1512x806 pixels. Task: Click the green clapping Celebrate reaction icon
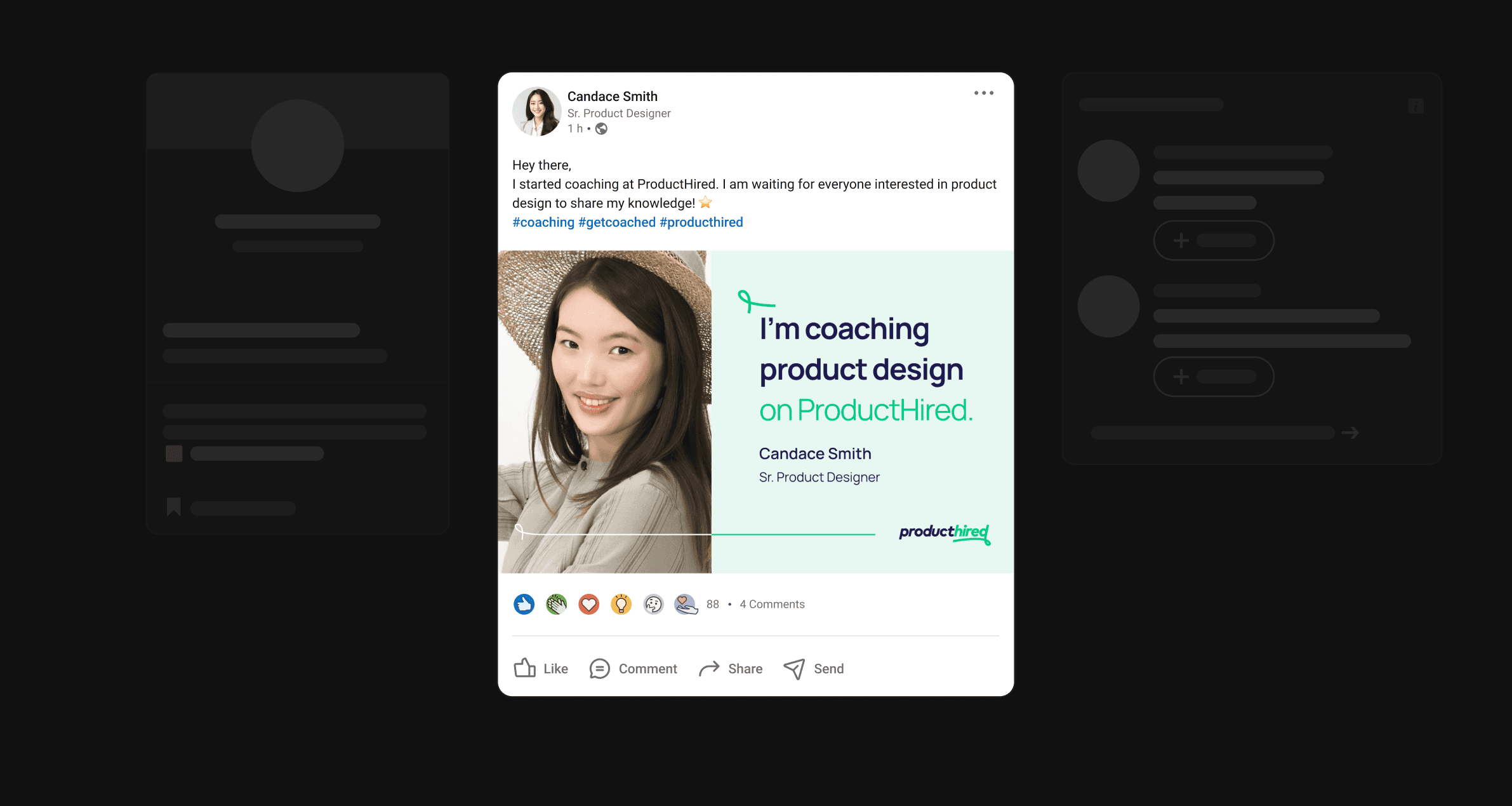(x=556, y=604)
